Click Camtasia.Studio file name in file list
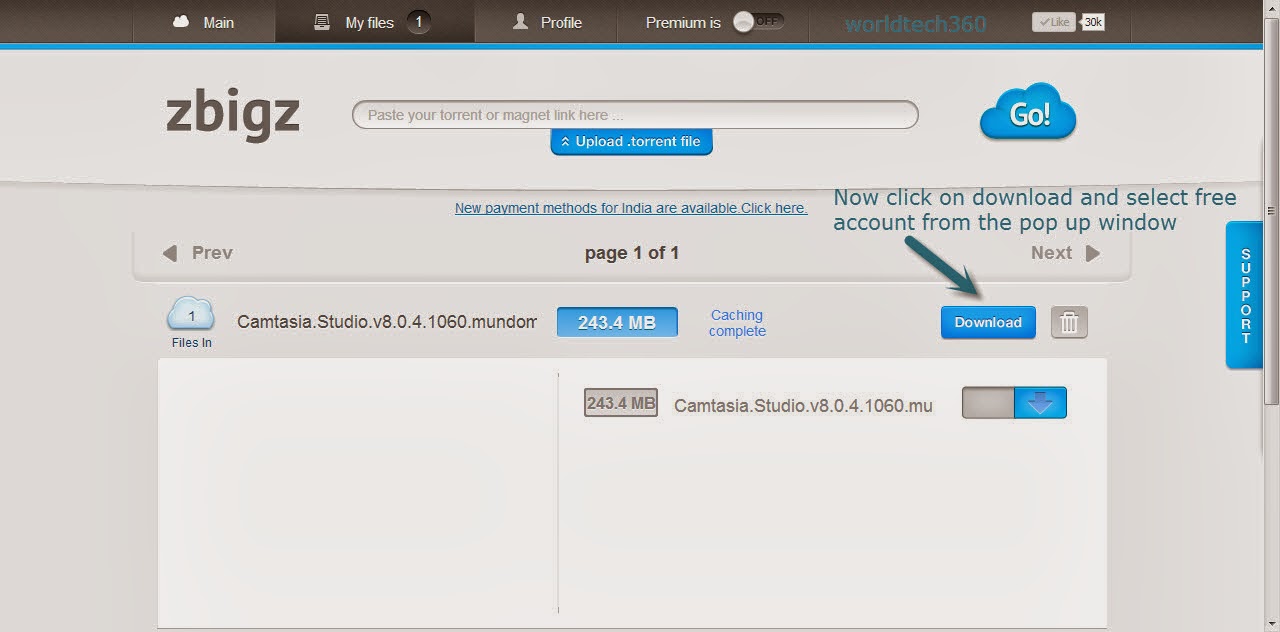This screenshot has width=1280, height=632. (x=803, y=405)
